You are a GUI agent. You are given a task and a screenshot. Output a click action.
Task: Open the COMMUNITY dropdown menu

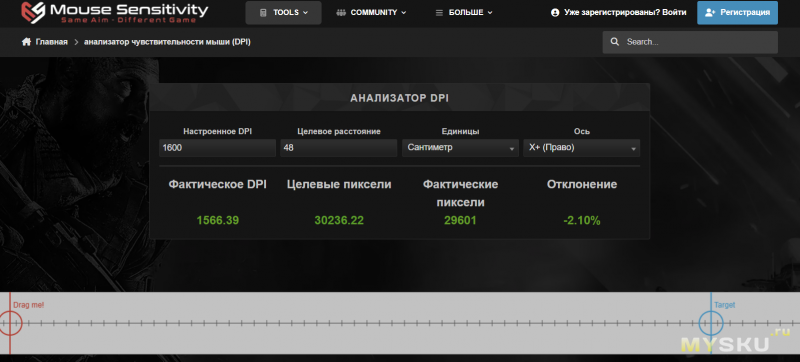pos(371,13)
